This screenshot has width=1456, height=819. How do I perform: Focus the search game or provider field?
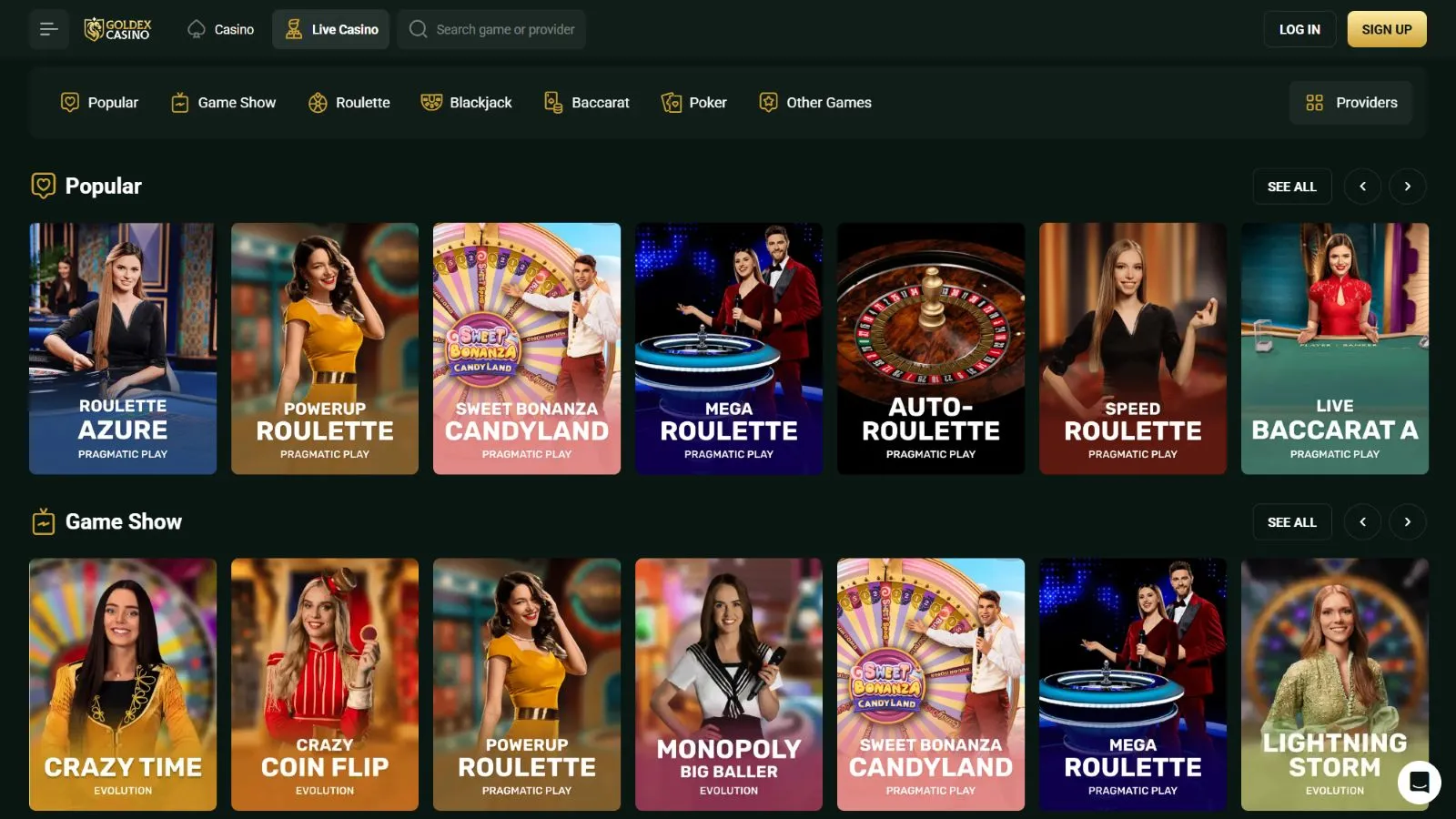505,29
